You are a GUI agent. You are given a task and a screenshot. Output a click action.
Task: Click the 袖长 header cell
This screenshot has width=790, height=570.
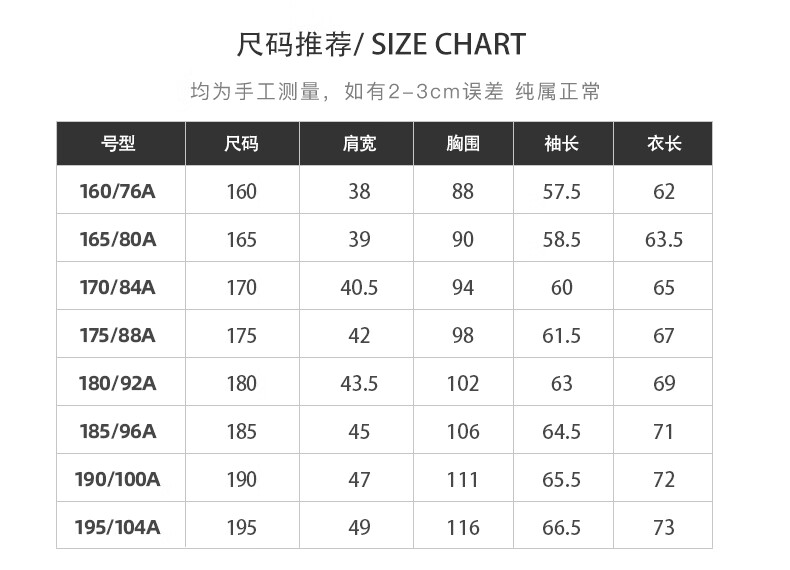click(x=563, y=144)
